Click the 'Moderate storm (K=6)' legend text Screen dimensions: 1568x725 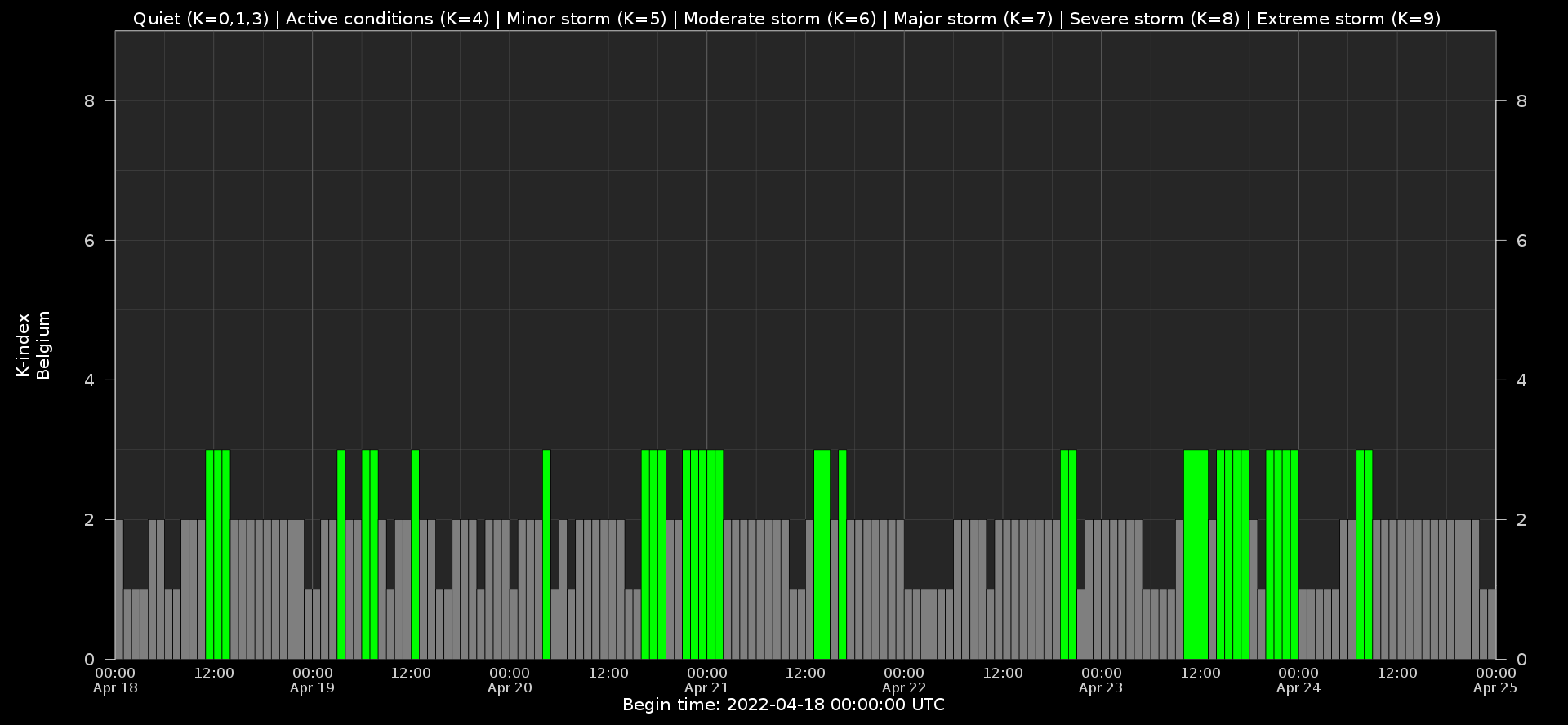[x=780, y=19]
